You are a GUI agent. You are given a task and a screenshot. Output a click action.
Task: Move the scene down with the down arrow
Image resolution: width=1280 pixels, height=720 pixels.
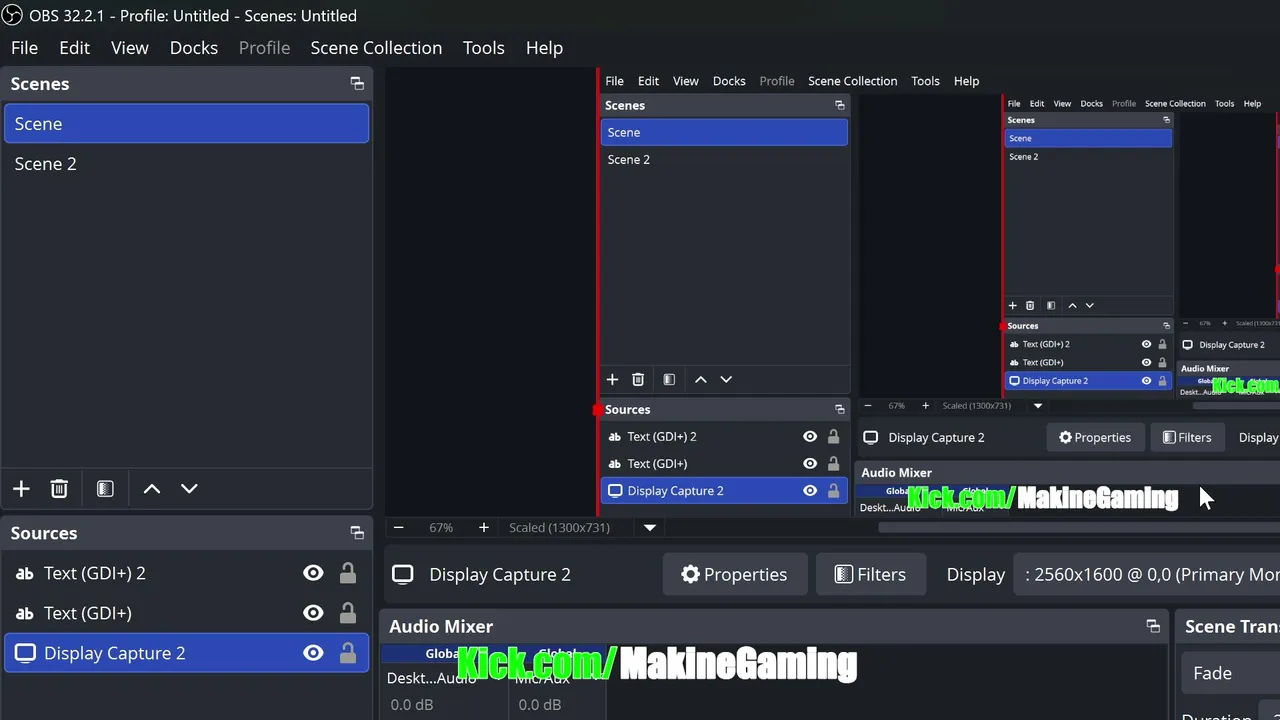[189, 489]
